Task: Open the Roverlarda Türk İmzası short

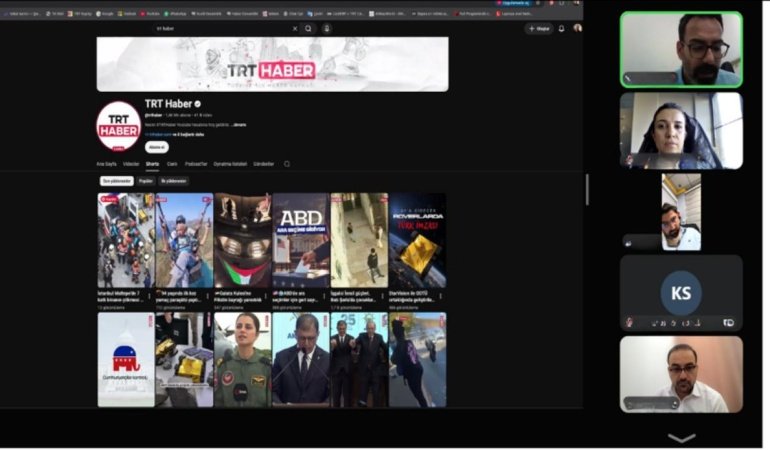Action: point(417,240)
